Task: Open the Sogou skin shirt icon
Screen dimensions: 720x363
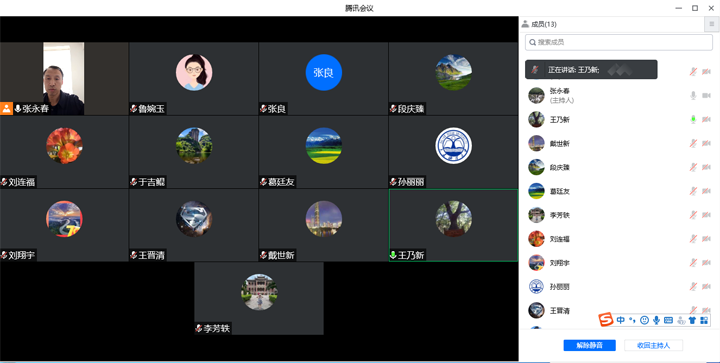Action: pyautogui.click(x=692, y=320)
